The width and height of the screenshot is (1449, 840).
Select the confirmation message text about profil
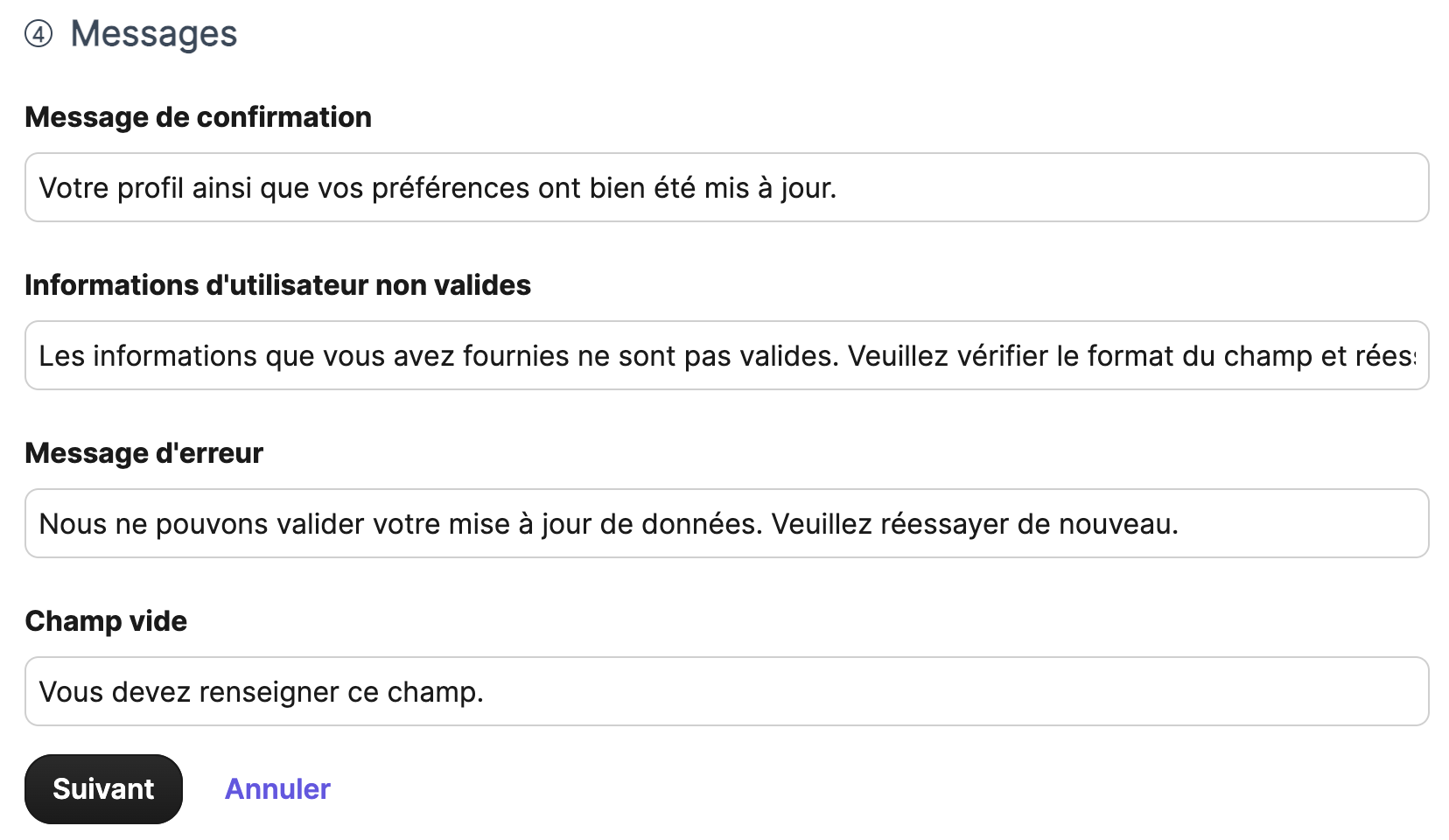click(437, 187)
